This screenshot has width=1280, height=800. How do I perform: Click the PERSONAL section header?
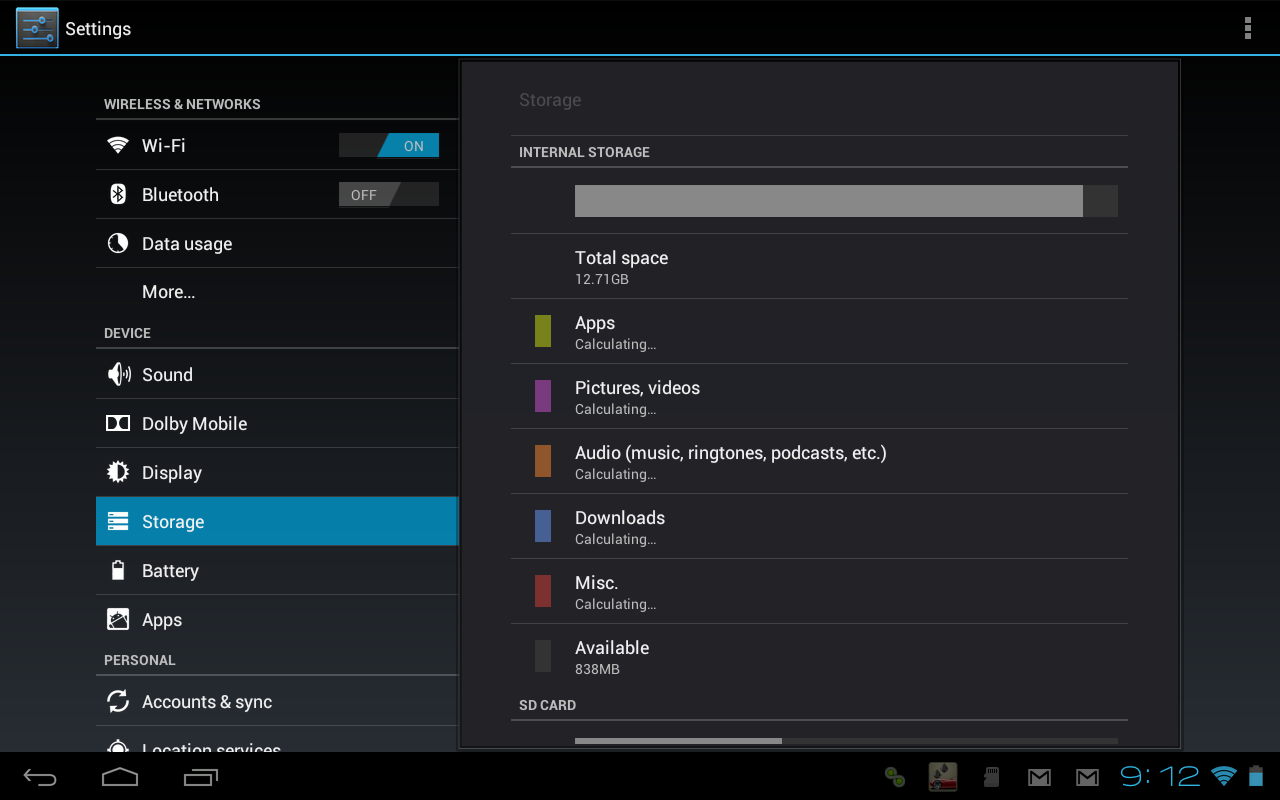click(x=139, y=660)
